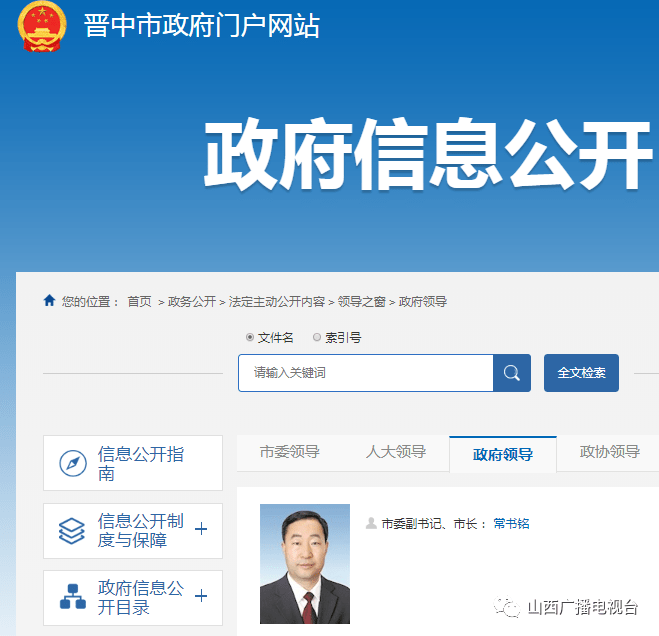Open the 政协领导 tab
Image resolution: width=659 pixels, height=636 pixels.
[x=609, y=452]
